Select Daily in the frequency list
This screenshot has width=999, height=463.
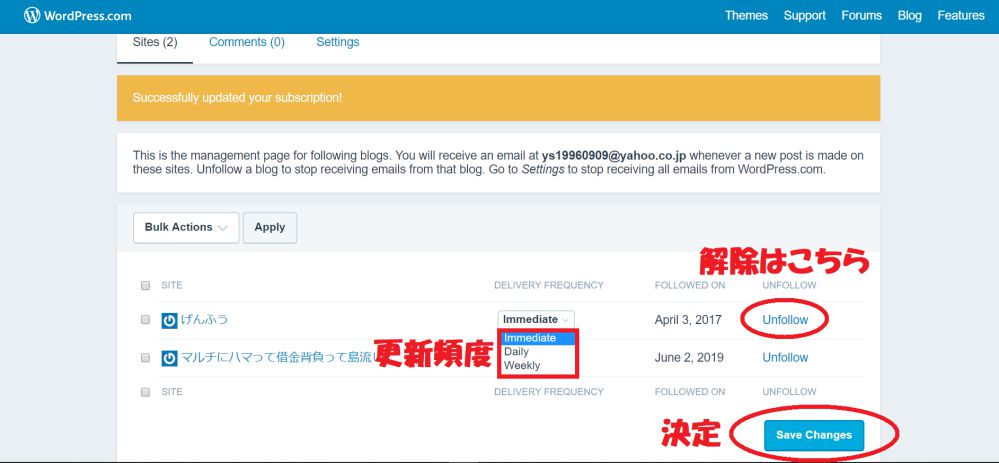tap(538, 352)
